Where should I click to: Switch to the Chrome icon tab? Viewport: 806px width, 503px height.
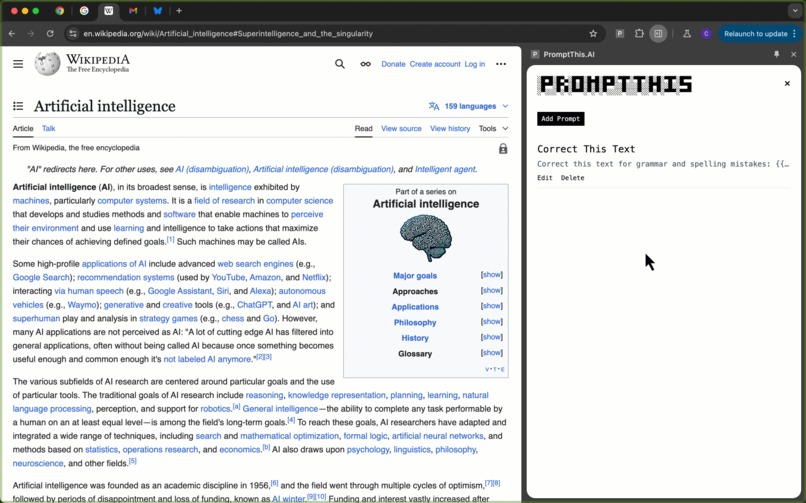60,11
